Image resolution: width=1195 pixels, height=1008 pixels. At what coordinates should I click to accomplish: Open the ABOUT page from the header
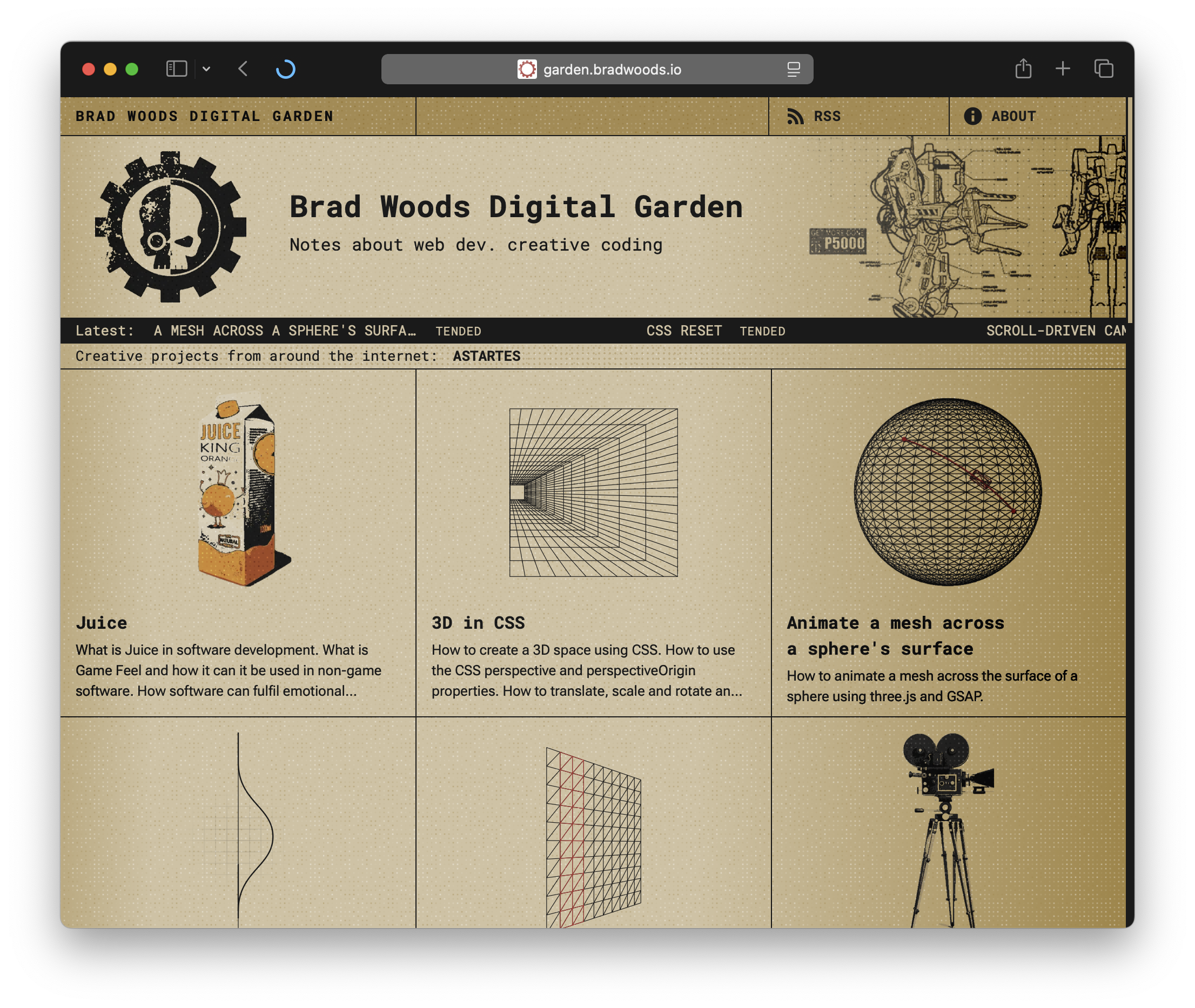(x=1014, y=116)
